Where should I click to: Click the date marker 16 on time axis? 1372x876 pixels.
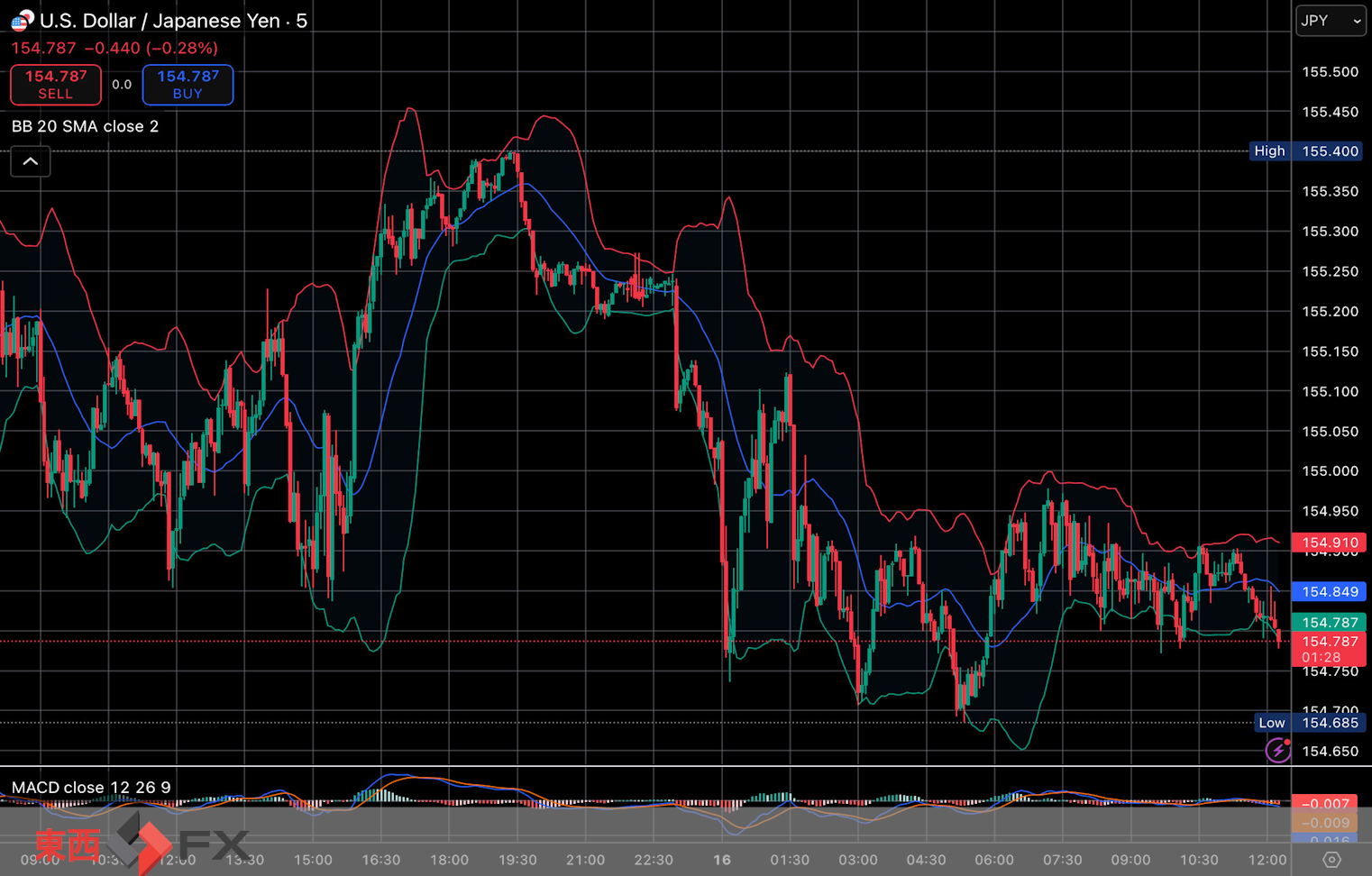tap(722, 860)
